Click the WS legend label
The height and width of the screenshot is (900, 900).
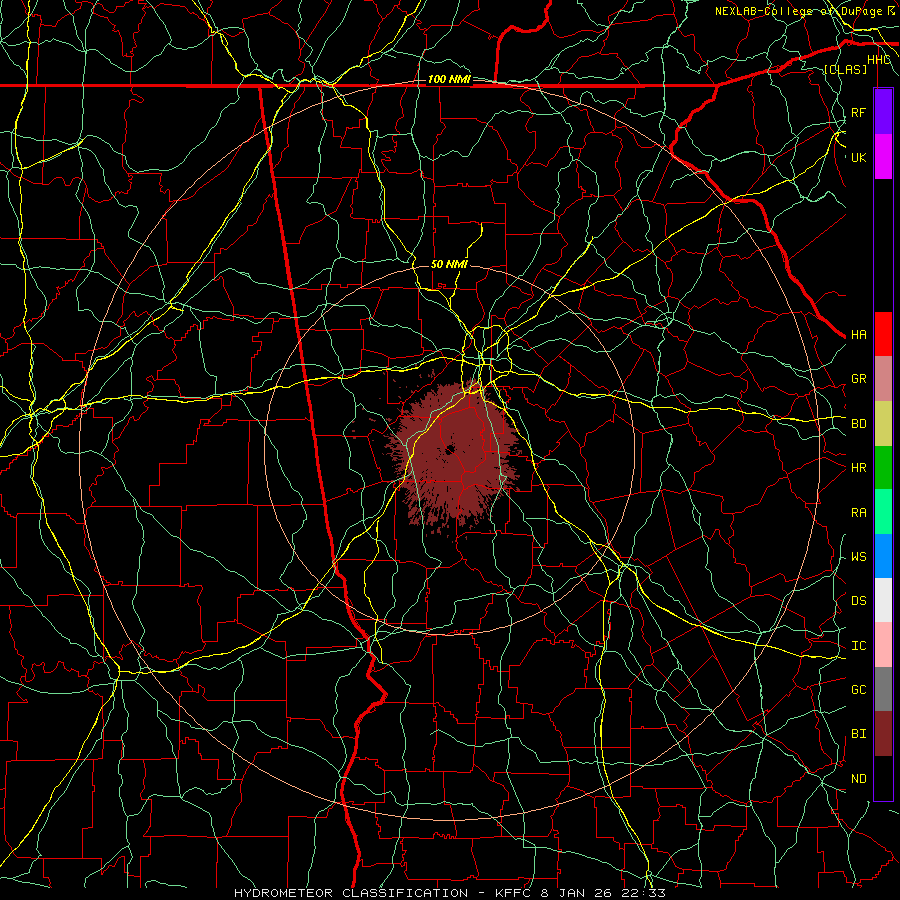(858, 557)
